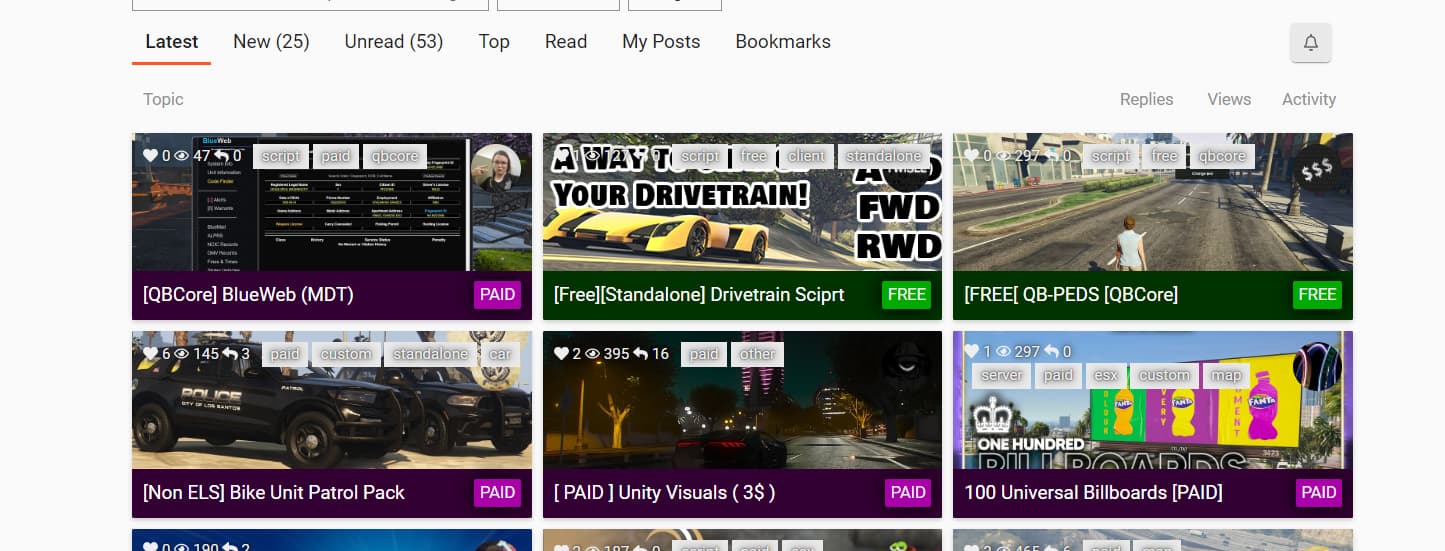This screenshot has height=551, width=1445.
Task: Select the standalone tag on Drivetrain card
Action: pos(884,156)
